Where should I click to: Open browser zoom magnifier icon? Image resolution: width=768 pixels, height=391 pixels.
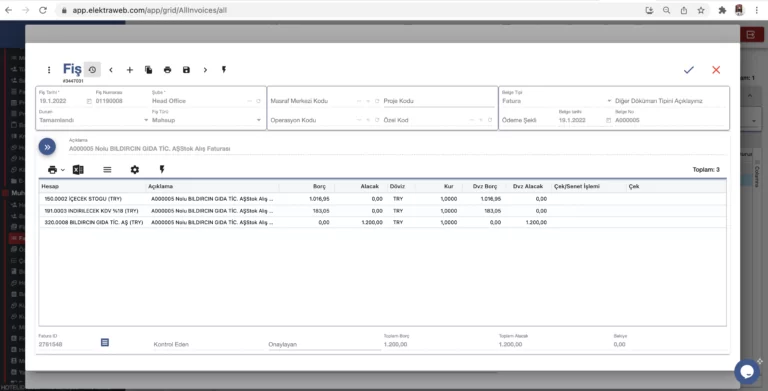[x=667, y=10]
